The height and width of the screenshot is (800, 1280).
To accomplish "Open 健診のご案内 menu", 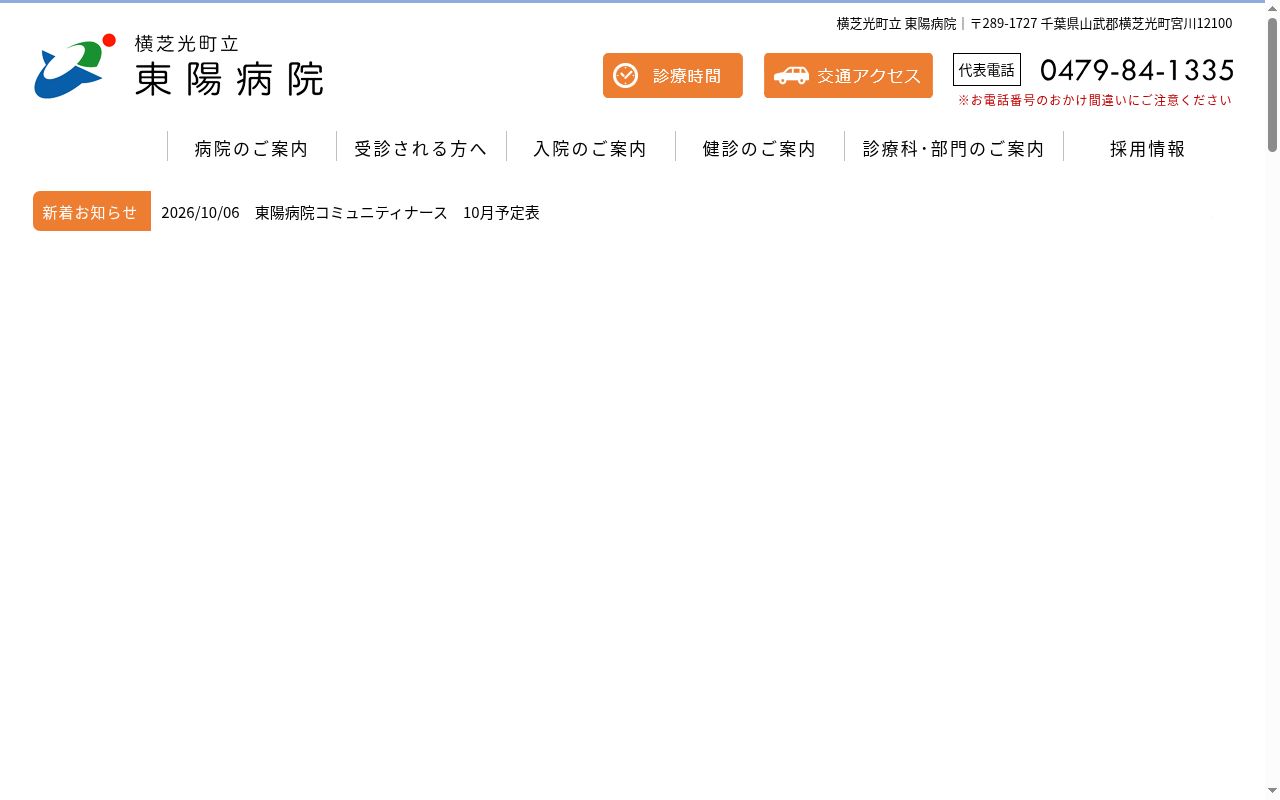I will point(759,149).
